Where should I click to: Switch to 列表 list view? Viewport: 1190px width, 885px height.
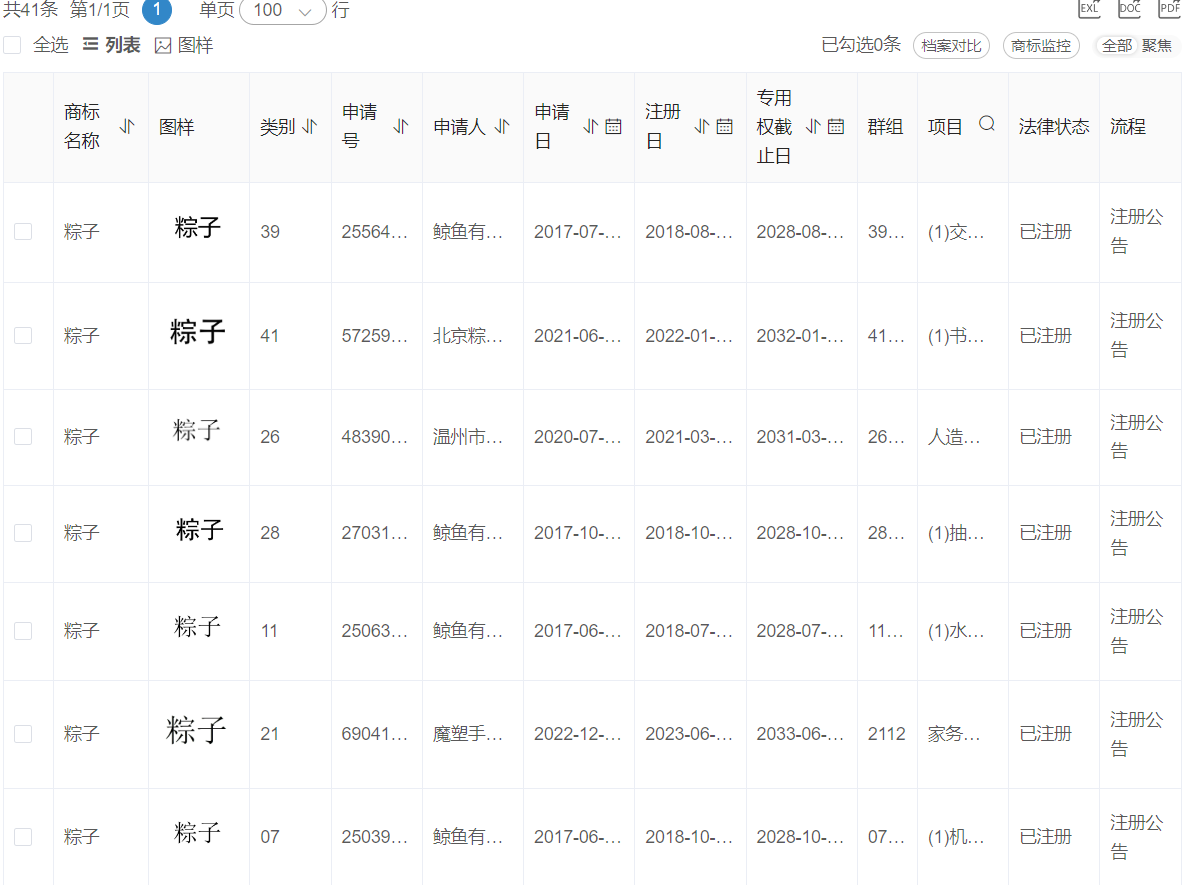[x=111, y=45]
